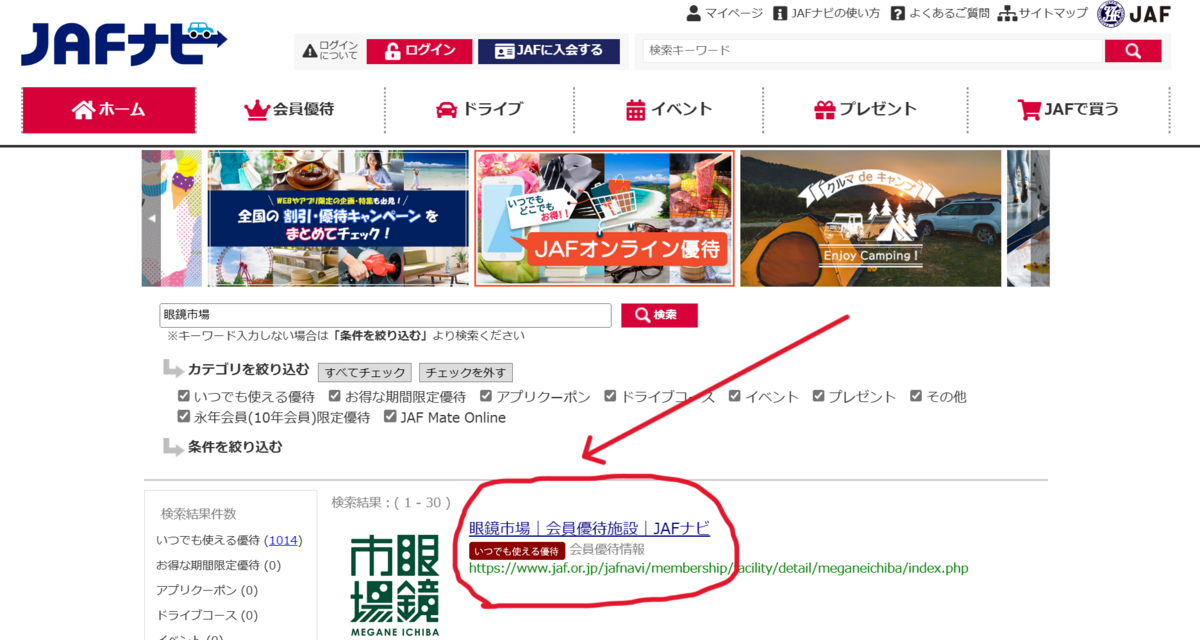Open the いつでも使える優待 (1014) link
This screenshot has height=640, width=1200.
click(x=283, y=540)
